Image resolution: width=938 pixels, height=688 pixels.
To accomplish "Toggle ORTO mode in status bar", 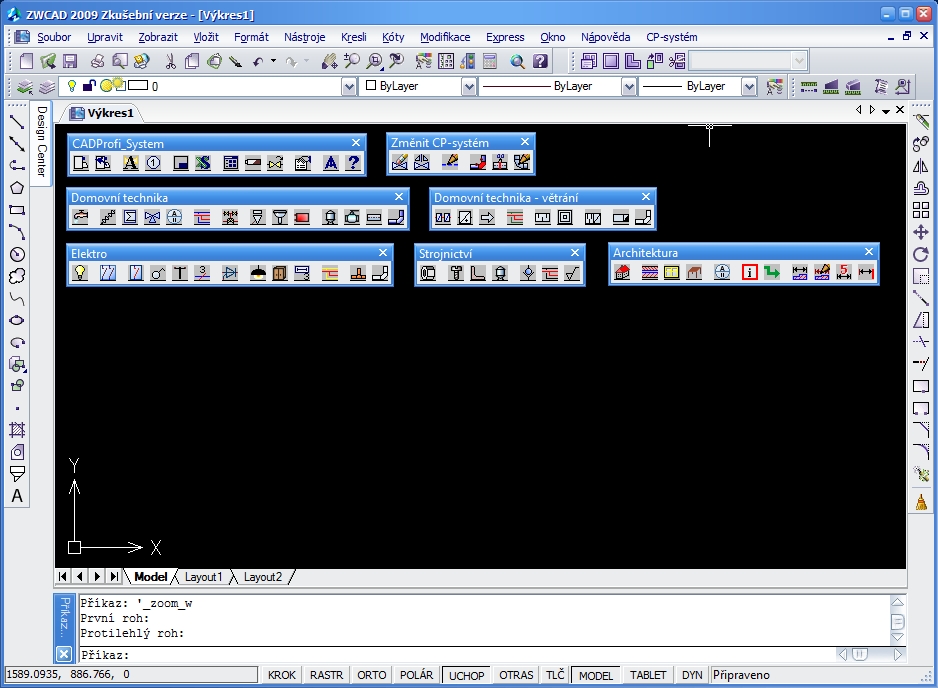I will [371, 675].
